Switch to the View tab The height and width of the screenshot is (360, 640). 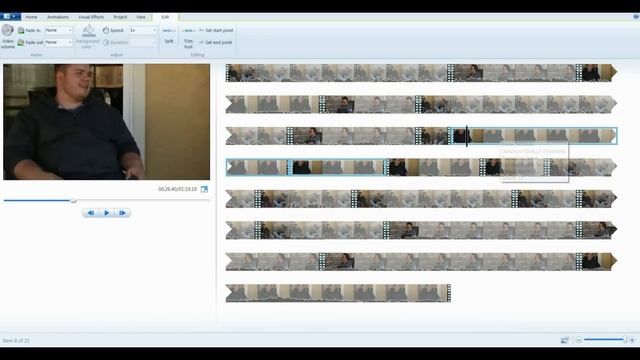tap(141, 17)
